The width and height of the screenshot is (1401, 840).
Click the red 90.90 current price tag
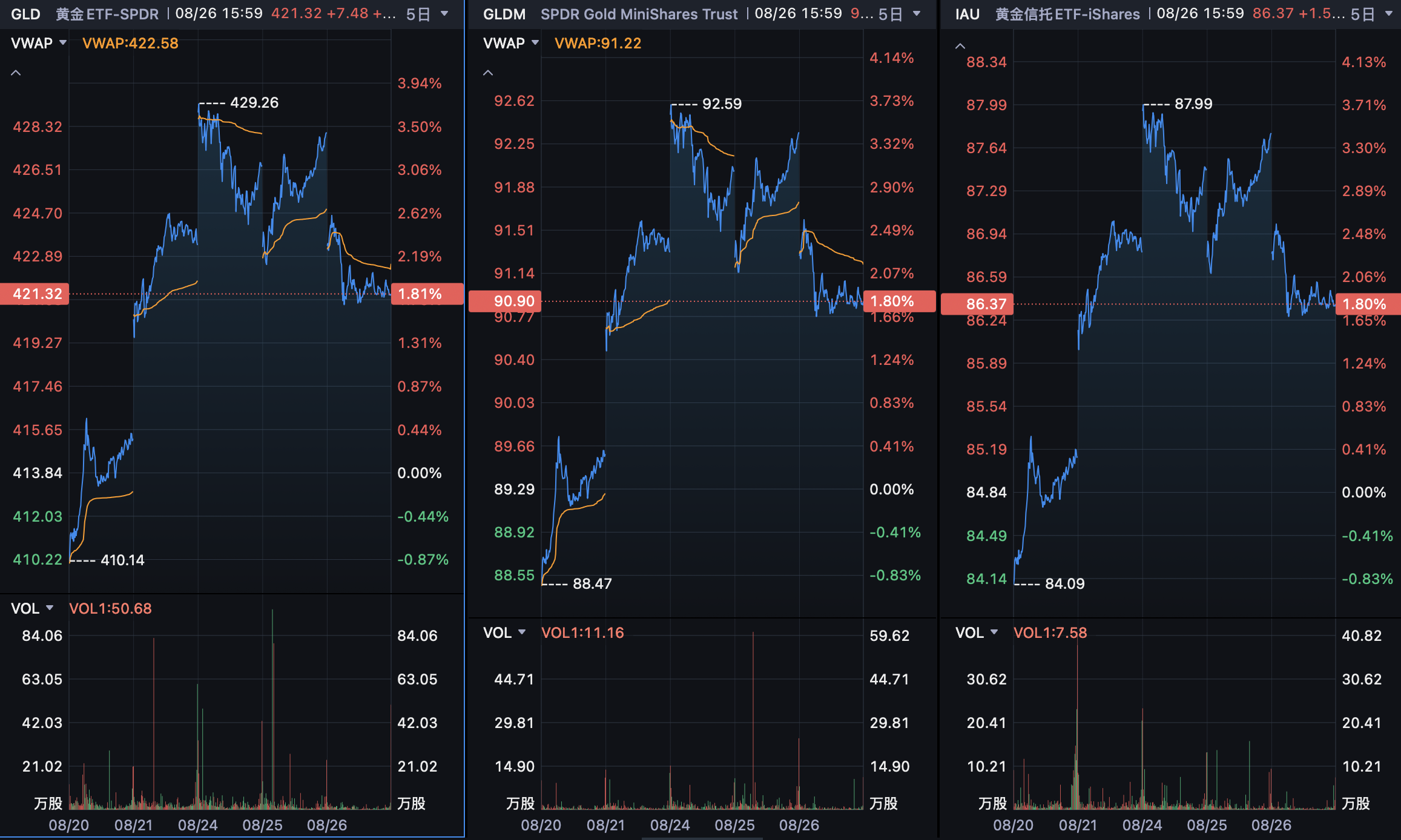[506, 301]
